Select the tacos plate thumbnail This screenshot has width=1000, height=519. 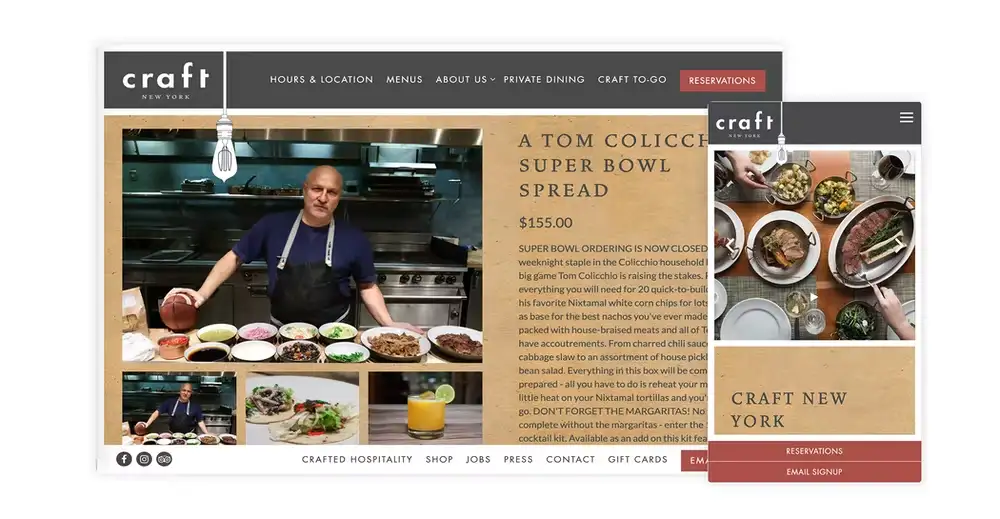pos(302,408)
